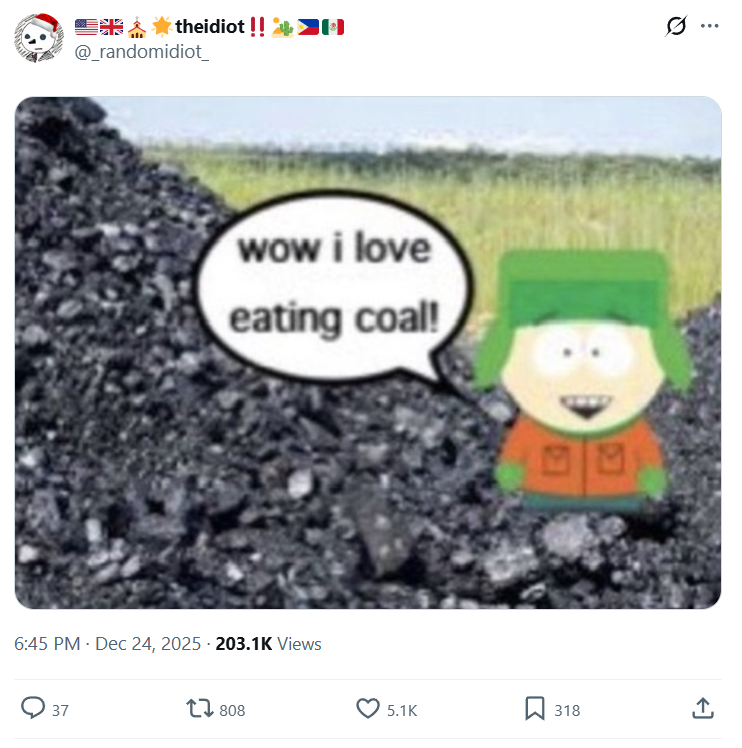Click the display name theidiot
The width and height of the screenshot is (742, 748).
pos(210,26)
